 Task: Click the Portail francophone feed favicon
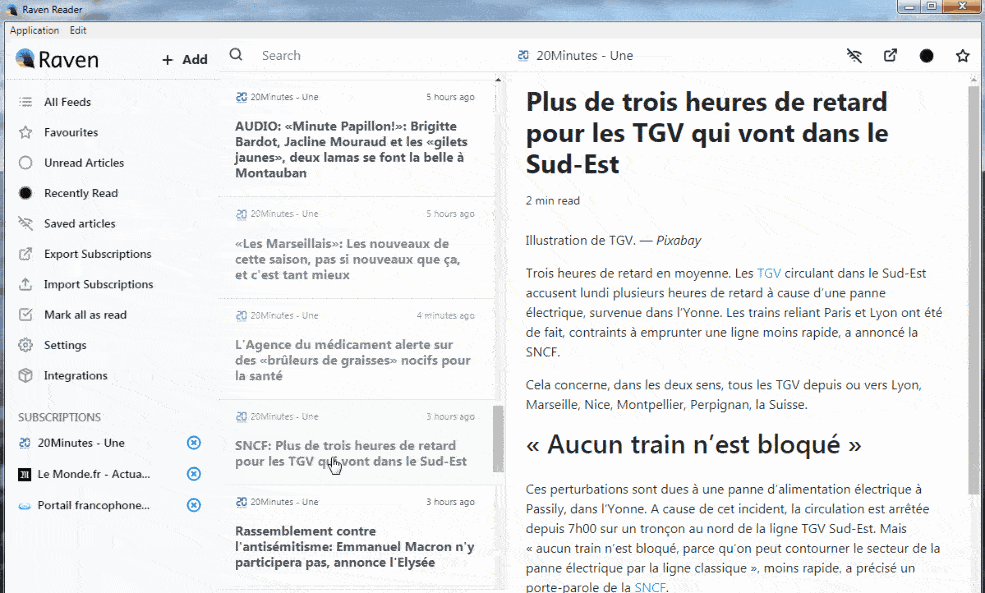(x=24, y=506)
